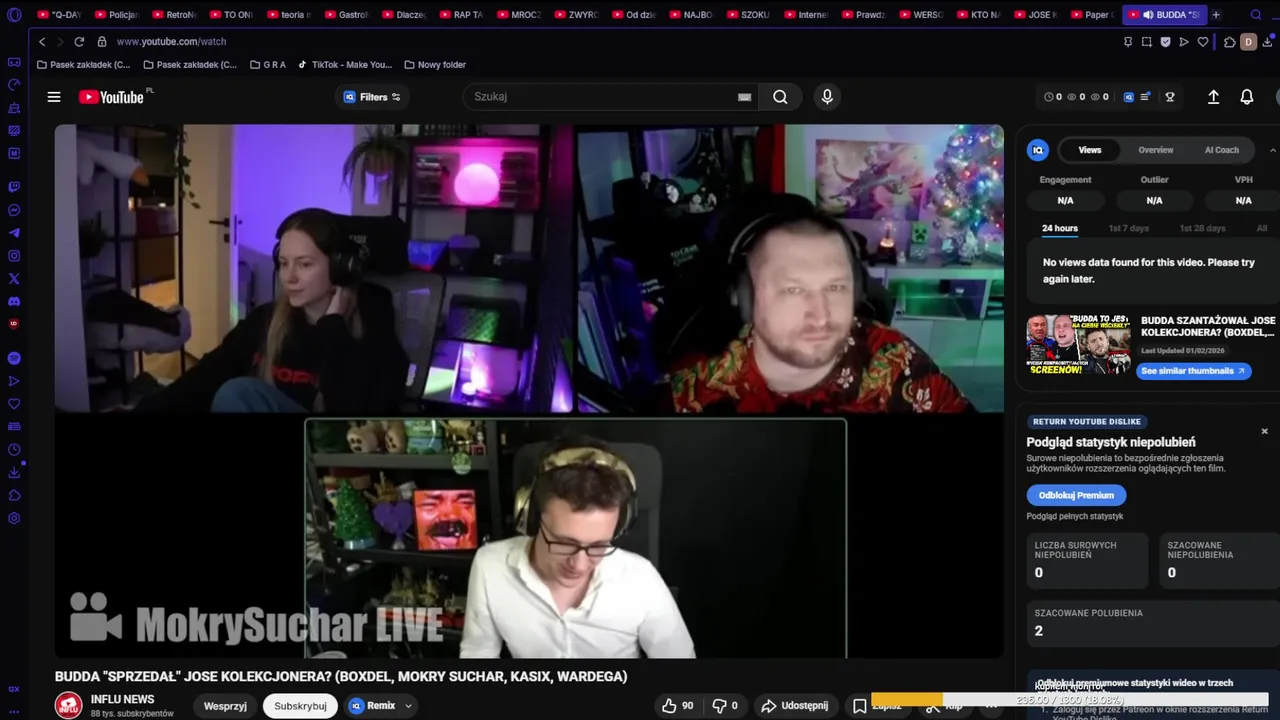The image size is (1280, 720).
Task: Add page to bookmarks with heart icon
Action: tap(1203, 42)
